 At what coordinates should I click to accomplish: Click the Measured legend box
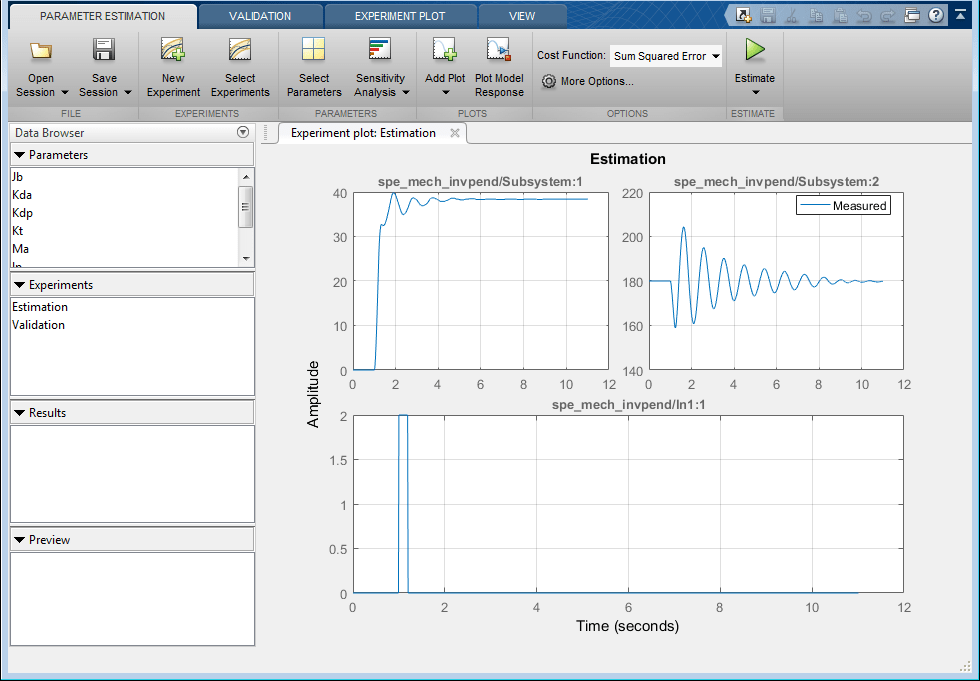tap(843, 206)
